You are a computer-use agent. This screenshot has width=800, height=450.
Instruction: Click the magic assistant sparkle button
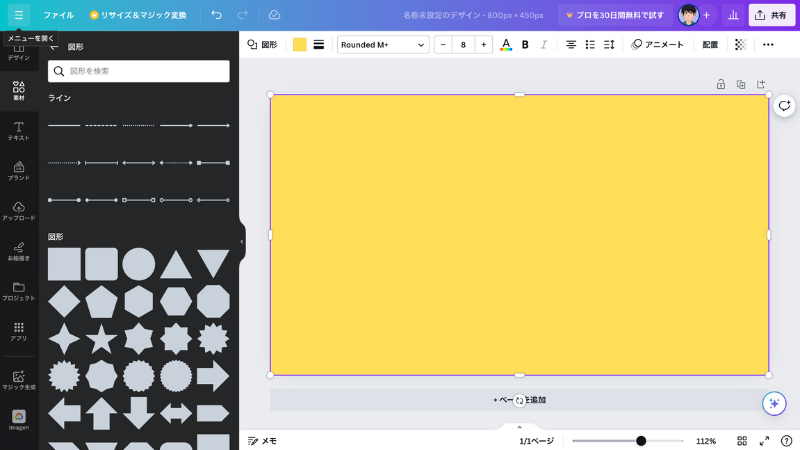click(x=774, y=403)
